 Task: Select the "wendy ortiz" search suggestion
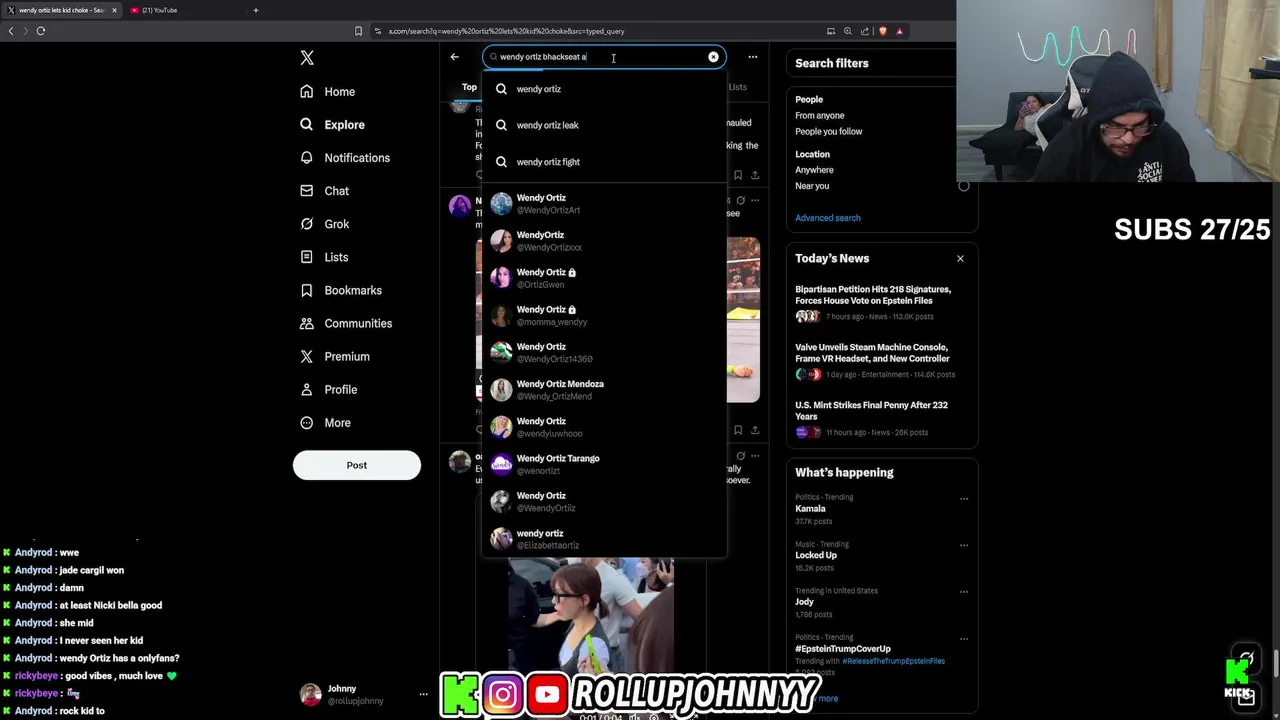(x=604, y=89)
